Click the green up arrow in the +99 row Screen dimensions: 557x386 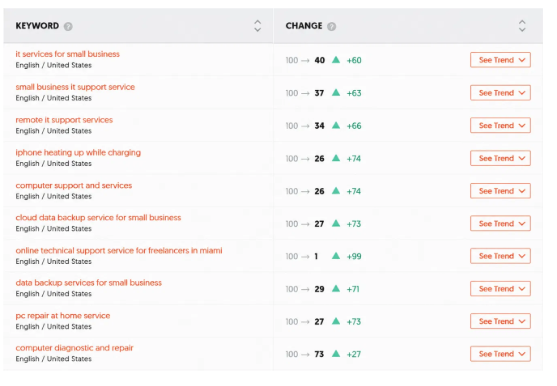point(336,256)
